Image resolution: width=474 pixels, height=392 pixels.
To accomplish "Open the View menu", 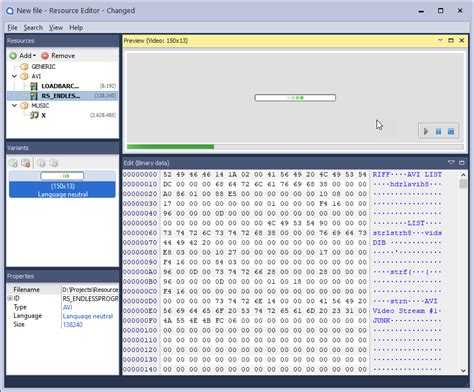I will [x=56, y=28].
